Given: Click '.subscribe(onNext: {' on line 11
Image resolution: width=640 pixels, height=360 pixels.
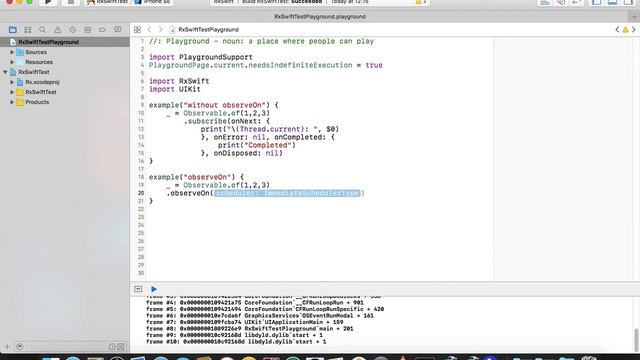Looking at the screenshot, I should pyautogui.click(x=227, y=121).
